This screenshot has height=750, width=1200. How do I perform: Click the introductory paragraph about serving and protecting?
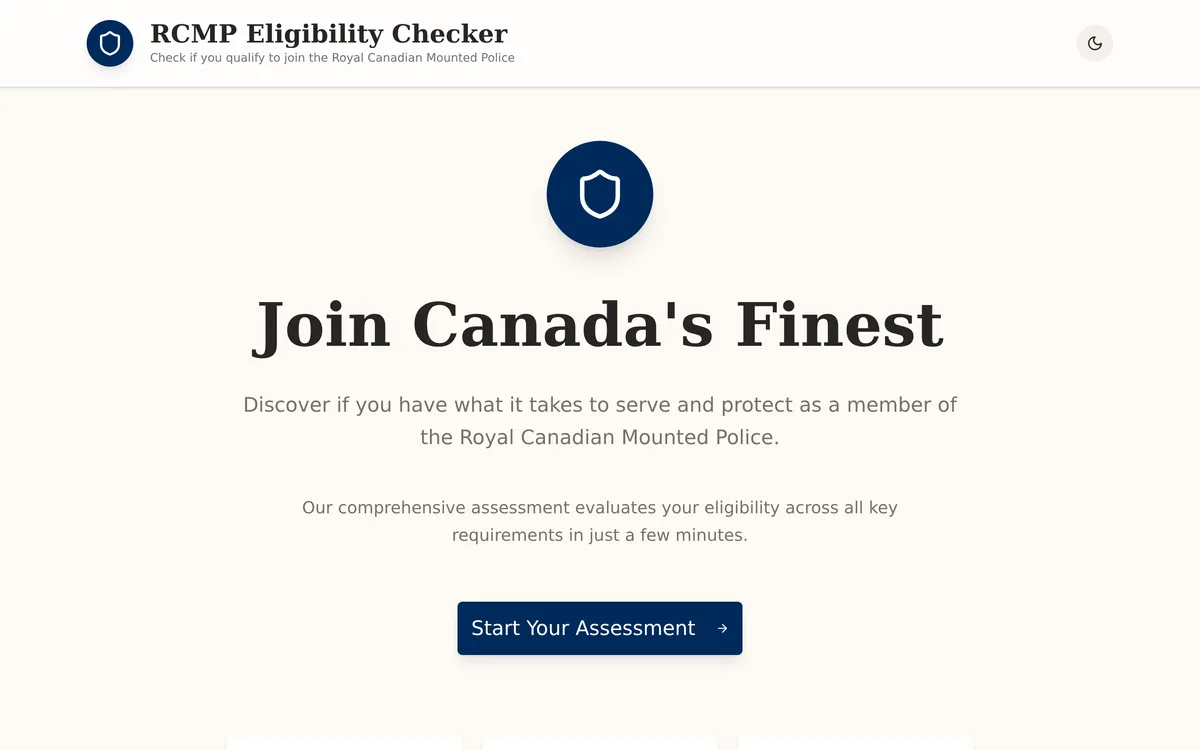tap(599, 420)
